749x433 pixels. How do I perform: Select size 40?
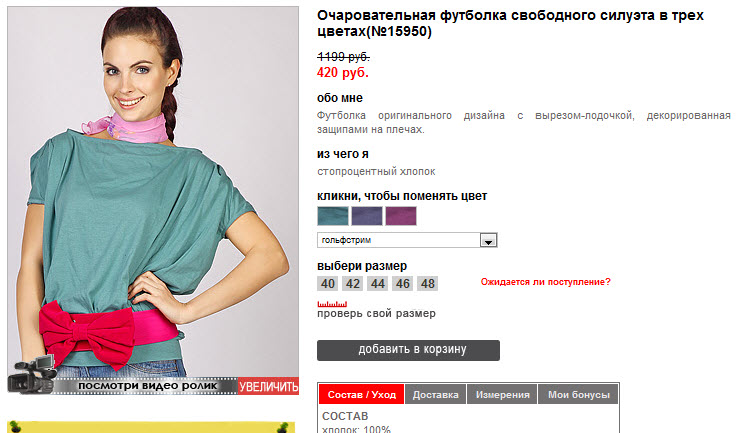tap(328, 284)
